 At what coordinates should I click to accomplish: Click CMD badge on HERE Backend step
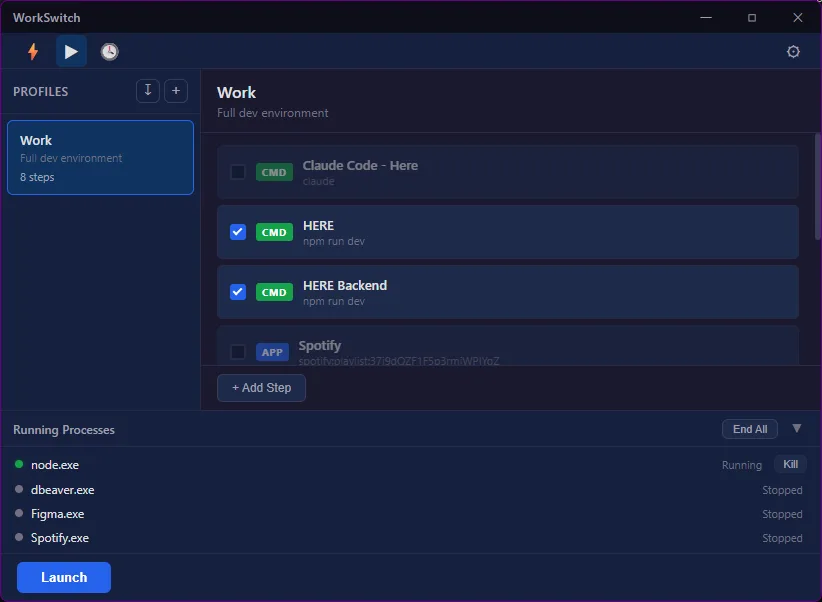click(274, 292)
